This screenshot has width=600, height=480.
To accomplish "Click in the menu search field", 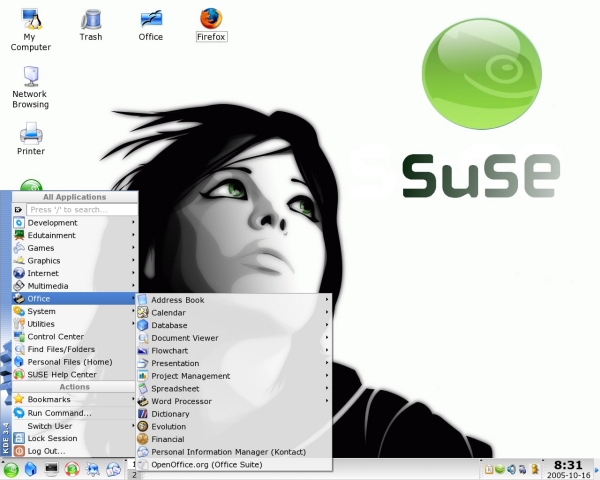I will (x=78, y=210).
